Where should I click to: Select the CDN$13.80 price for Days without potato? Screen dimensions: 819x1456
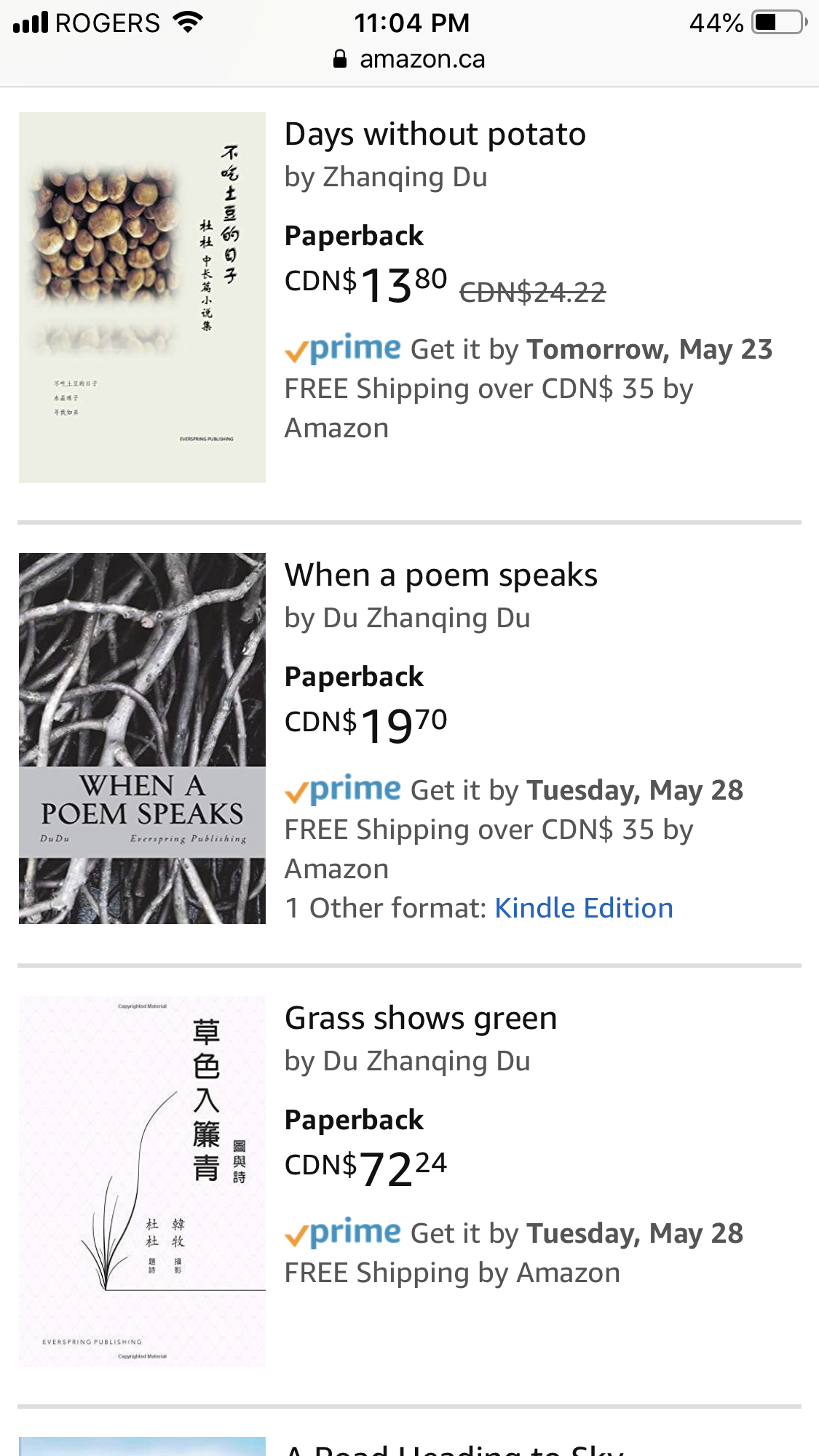click(365, 284)
